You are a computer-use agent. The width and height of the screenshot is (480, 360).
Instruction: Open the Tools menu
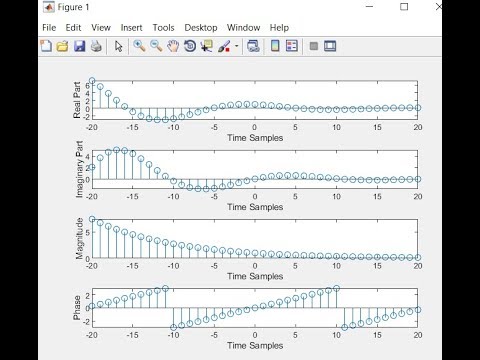pos(163,28)
